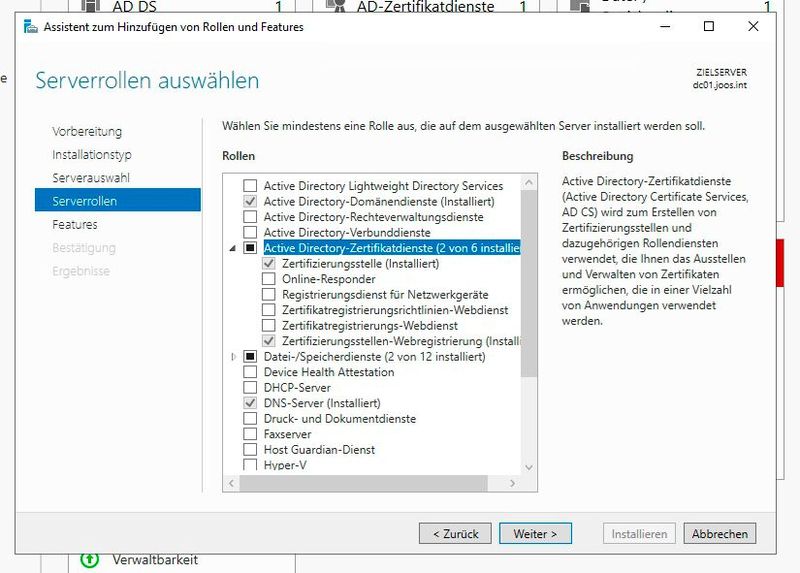This screenshot has width=800, height=573.
Task: Go to the Installationstyp step
Action: click(x=92, y=155)
